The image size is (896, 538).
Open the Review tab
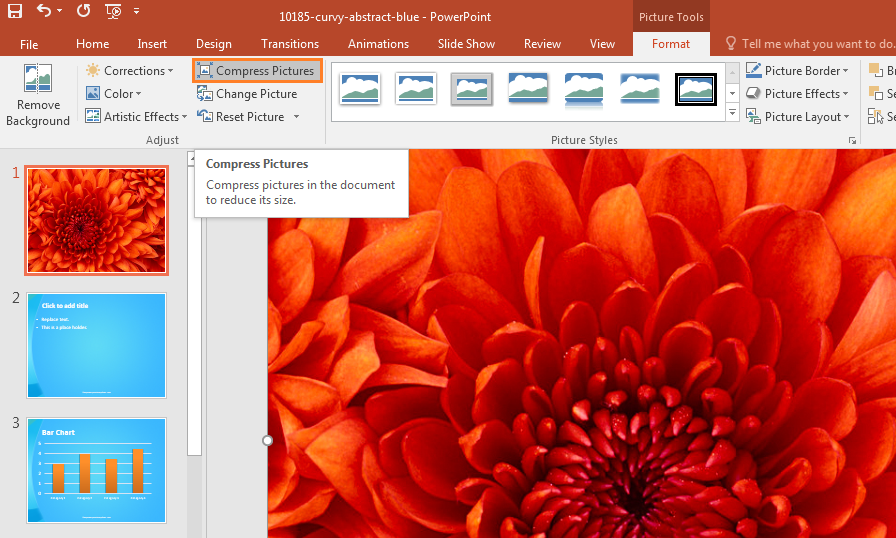pos(542,44)
